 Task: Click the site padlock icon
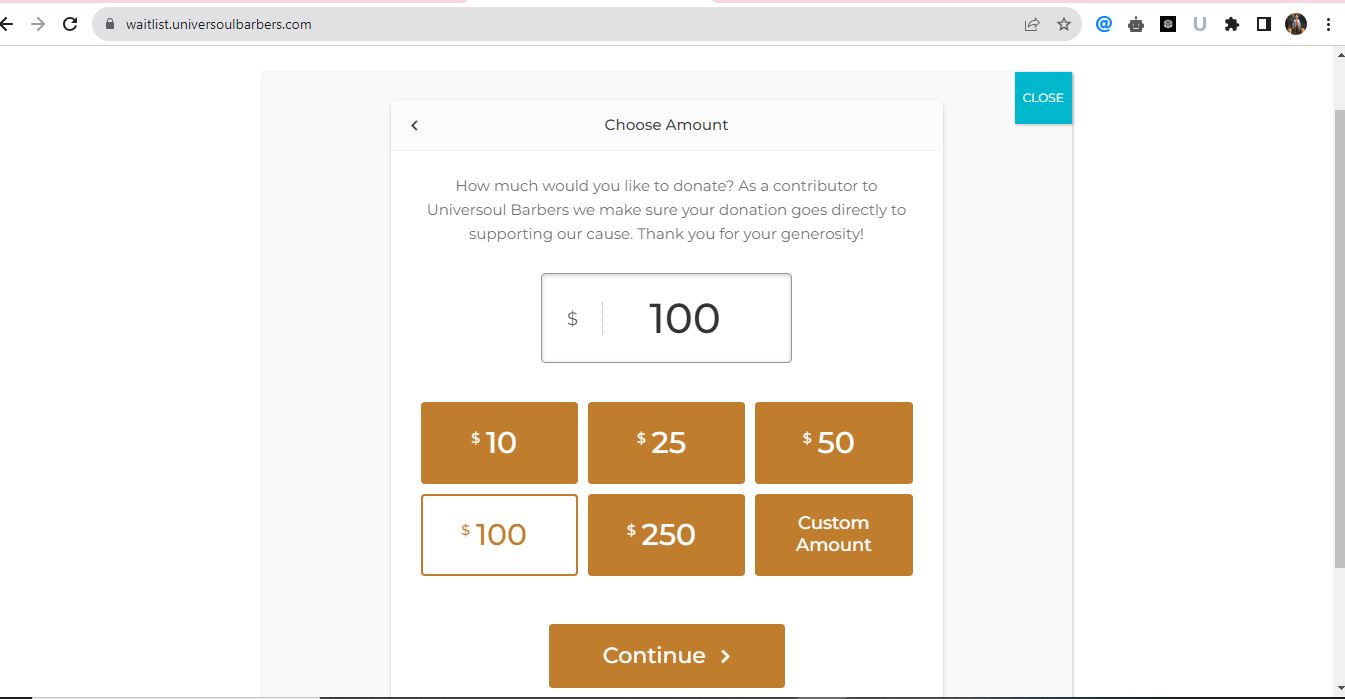coord(111,24)
